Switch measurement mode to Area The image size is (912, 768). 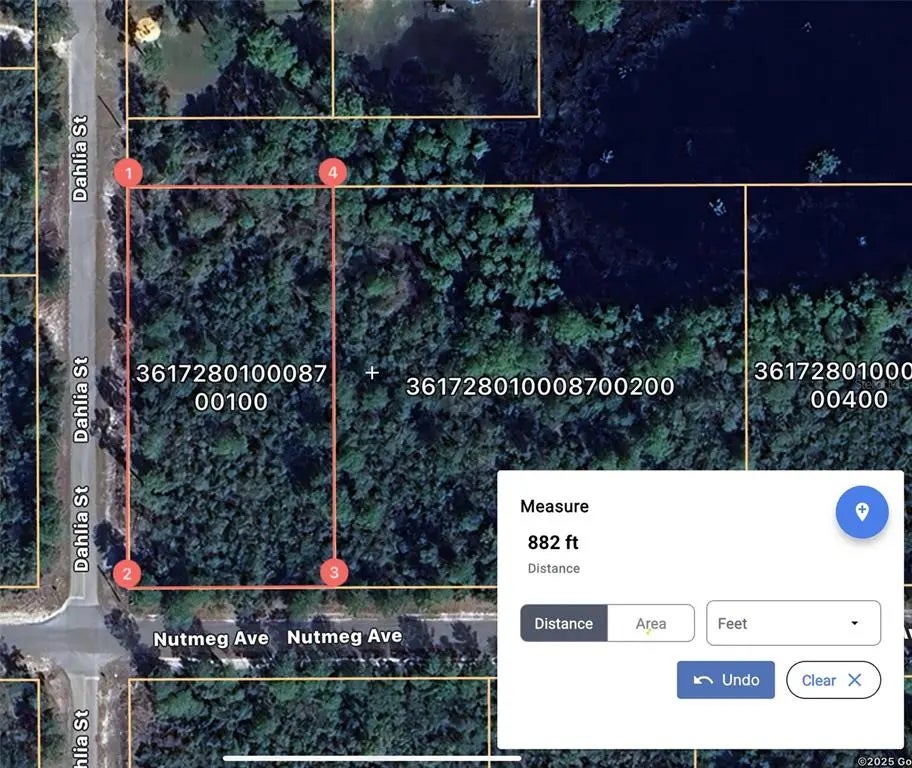(x=651, y=623)
